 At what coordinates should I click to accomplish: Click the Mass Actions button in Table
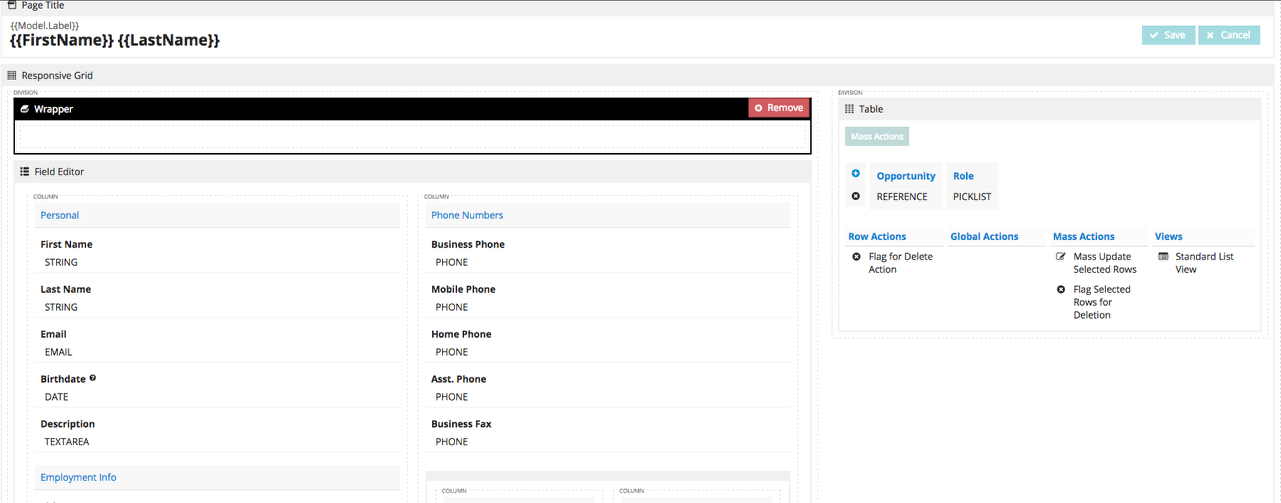[877, 137]
